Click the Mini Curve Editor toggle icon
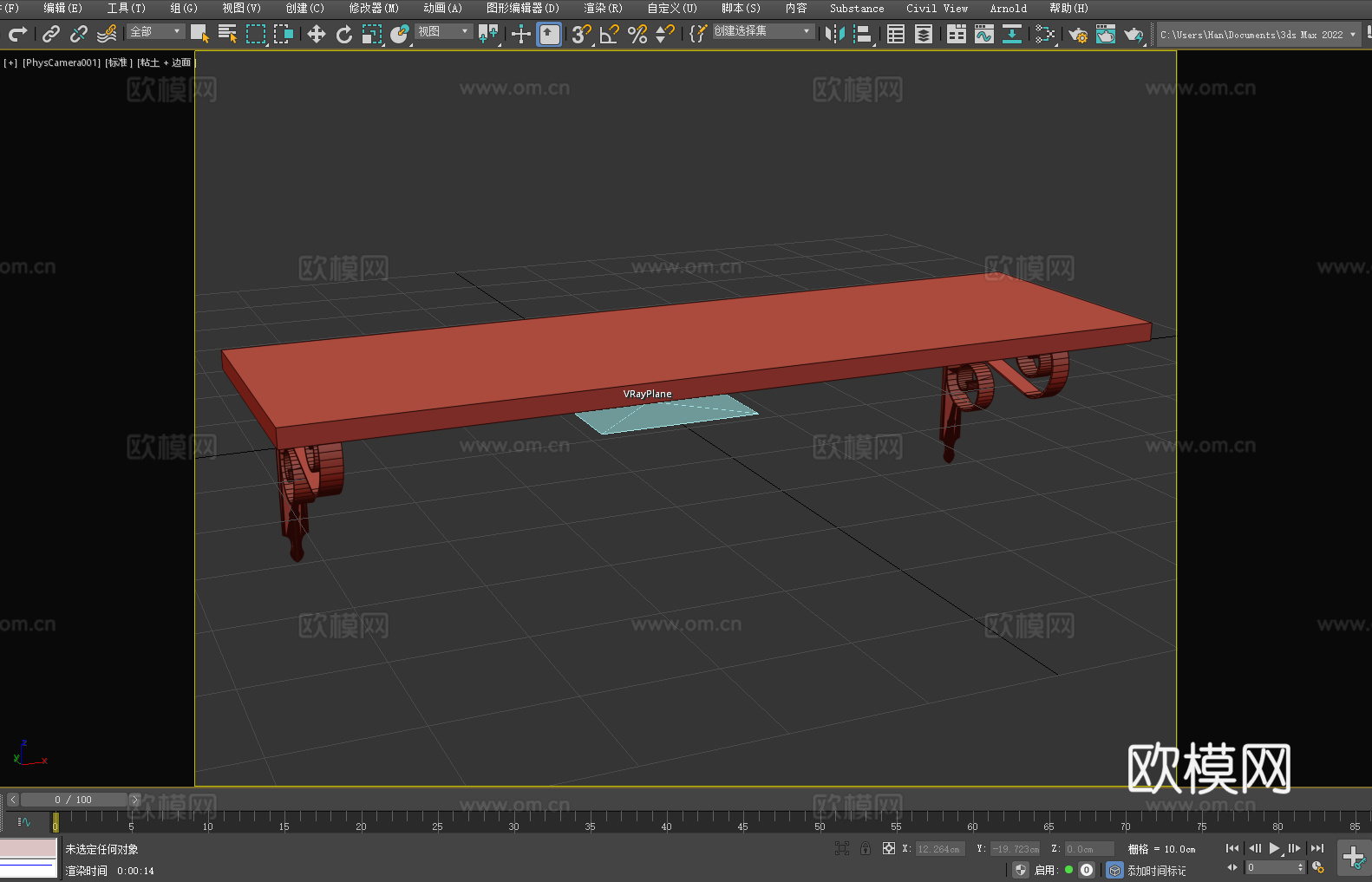This screenshot has width=1372, height=882. [24, 821]
